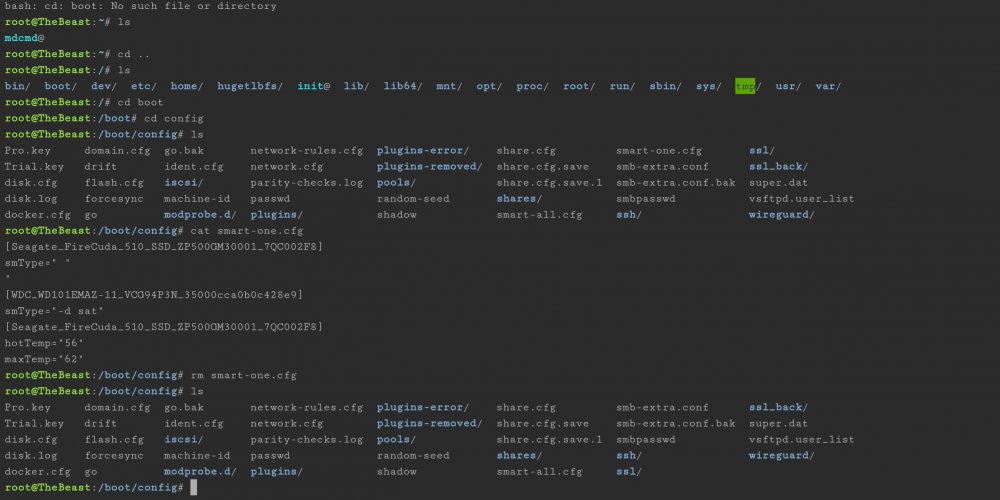Select boot/ entry in the root listing

[61, 86]
